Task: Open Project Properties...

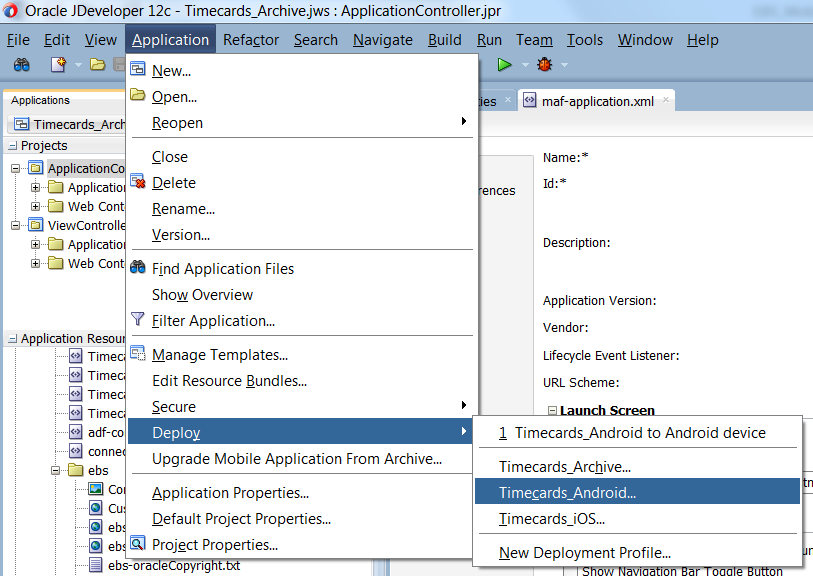Action: click(300, 544)
